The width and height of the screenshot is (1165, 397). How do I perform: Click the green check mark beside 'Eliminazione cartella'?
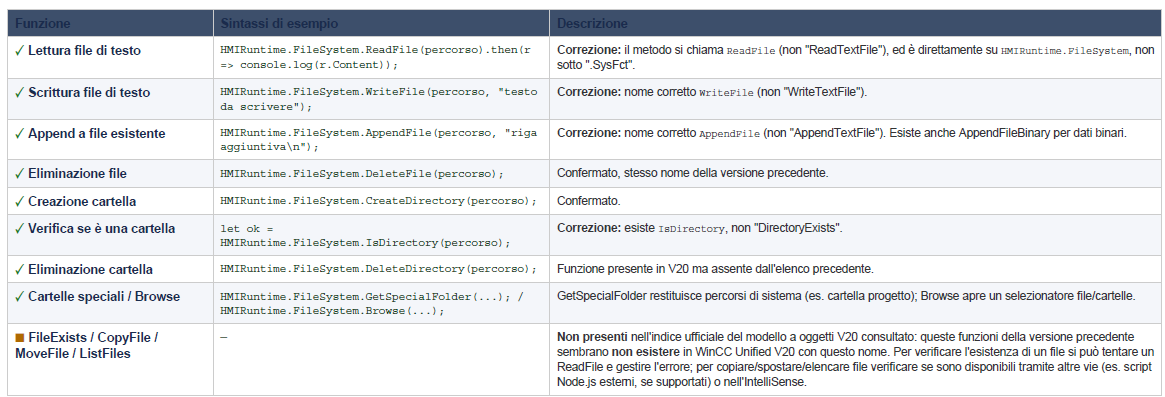tap(19, 269)
